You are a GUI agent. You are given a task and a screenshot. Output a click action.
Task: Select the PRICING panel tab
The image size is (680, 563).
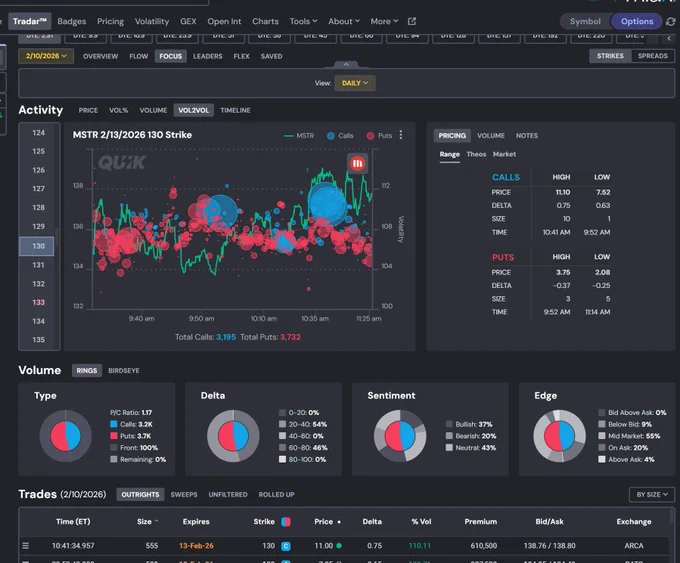click(x=452, y=136)
